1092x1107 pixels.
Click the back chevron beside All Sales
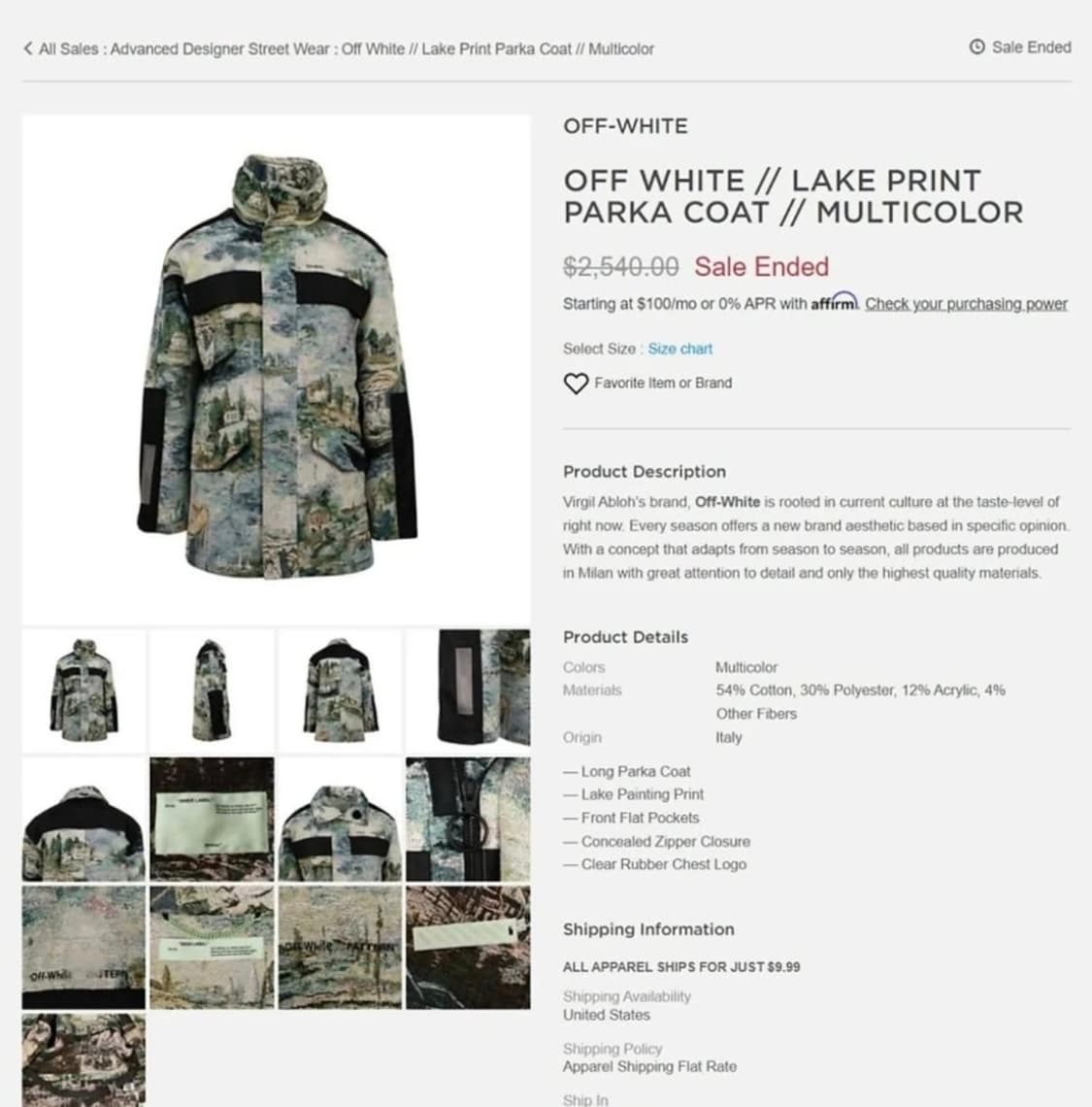tap(27, 48)
